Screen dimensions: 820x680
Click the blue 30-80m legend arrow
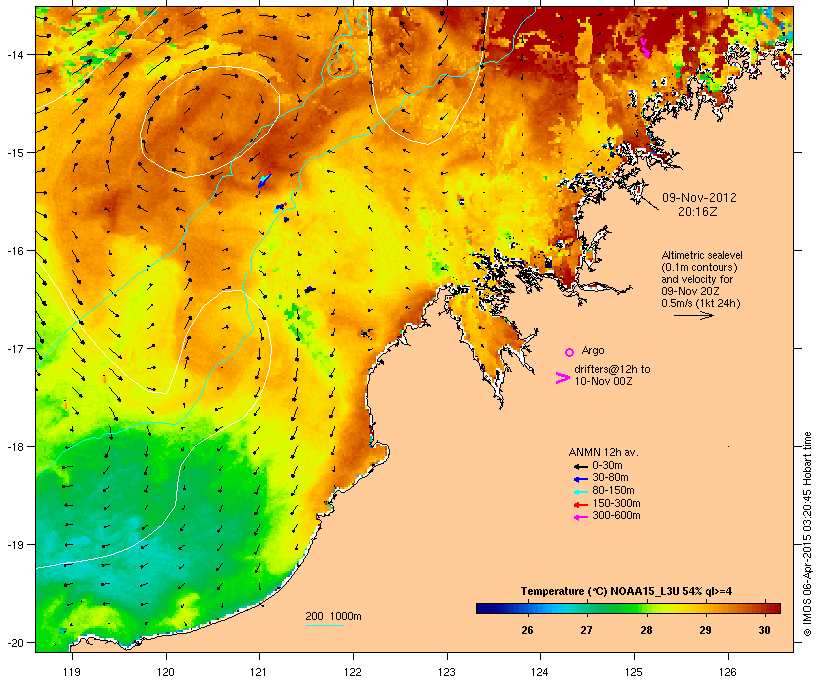coord(580,479)
